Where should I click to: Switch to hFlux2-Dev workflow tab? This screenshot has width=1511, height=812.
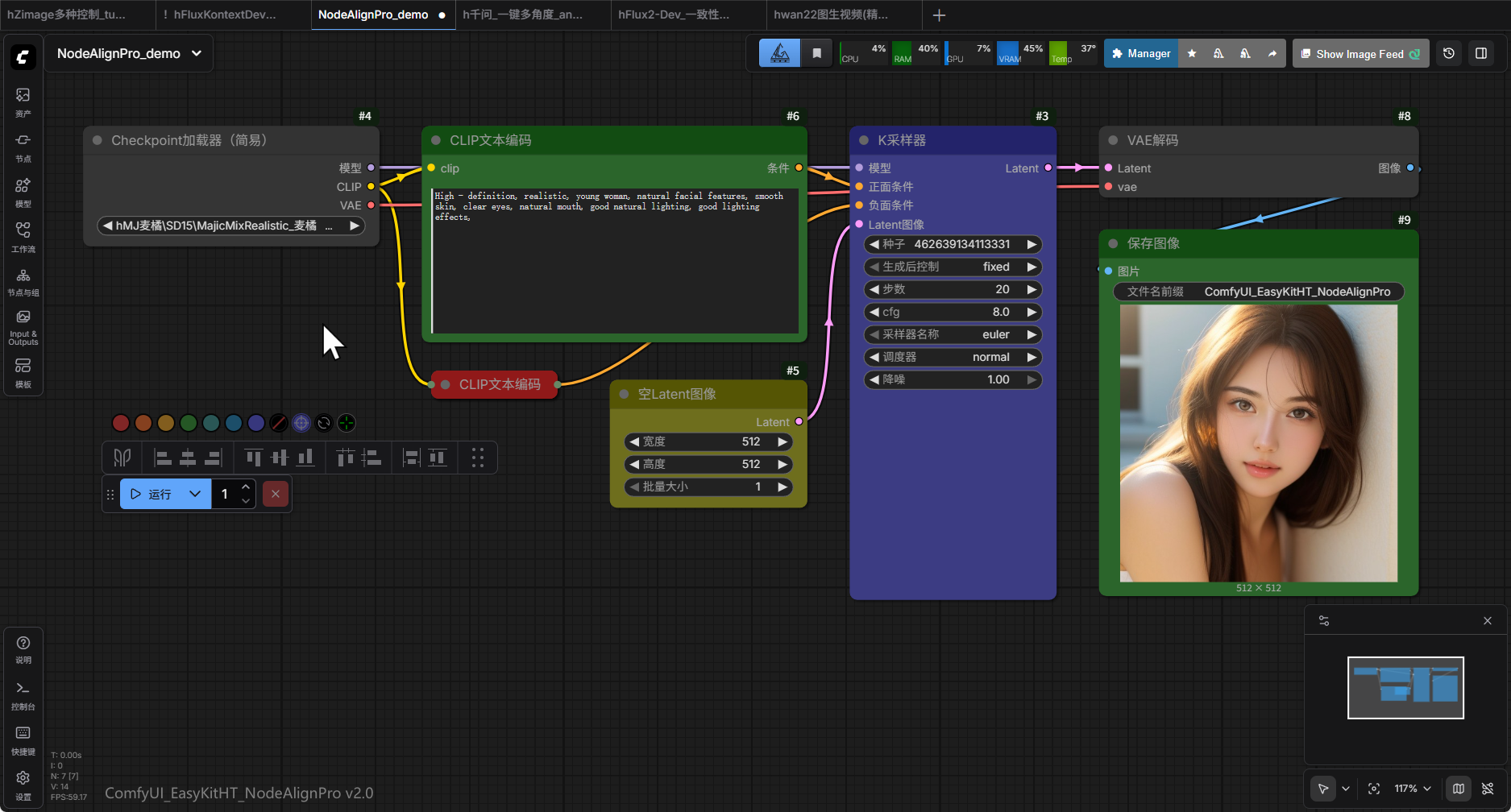688,14
